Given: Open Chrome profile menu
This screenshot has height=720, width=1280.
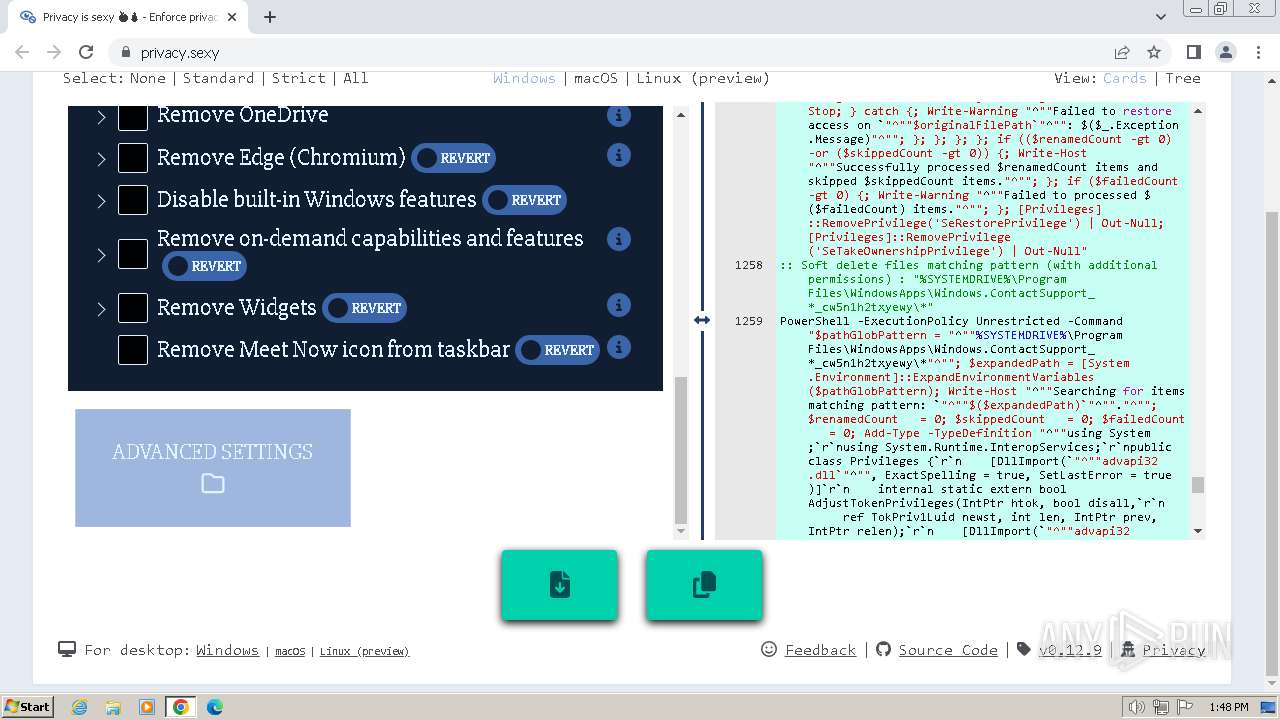Looking at the screenshot, I should (x=1226, y=52).
